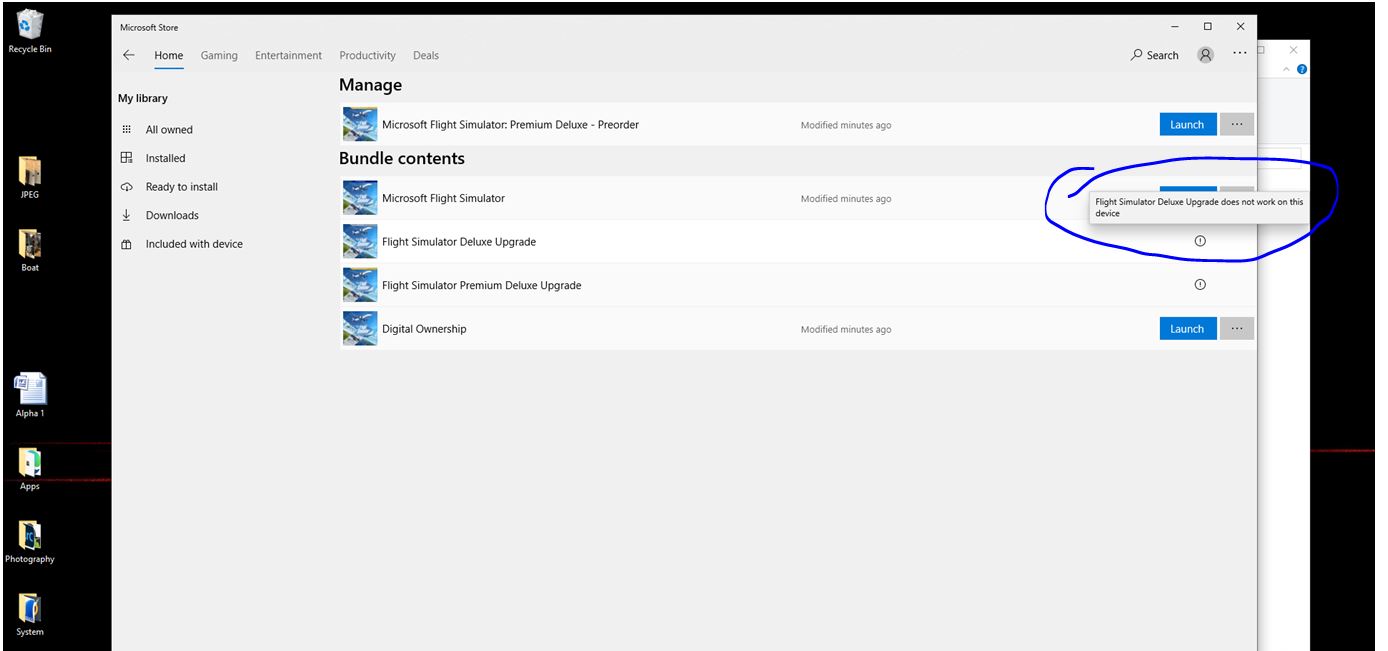Select the System folder on desktop
Viewport: 1388px width, 651px height.
click(30, 615)
